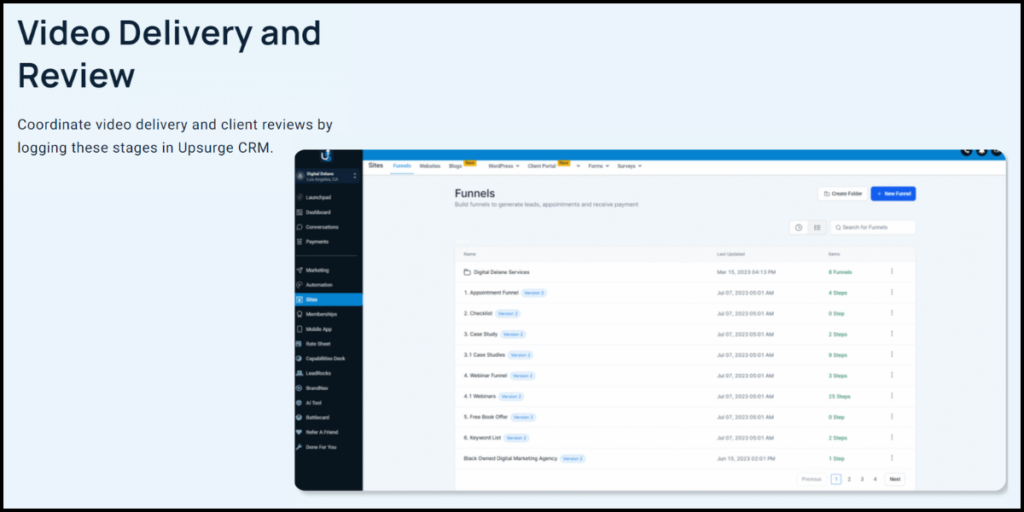
Task: Select page 4 in pagination
Action: (x=875, y=479)
